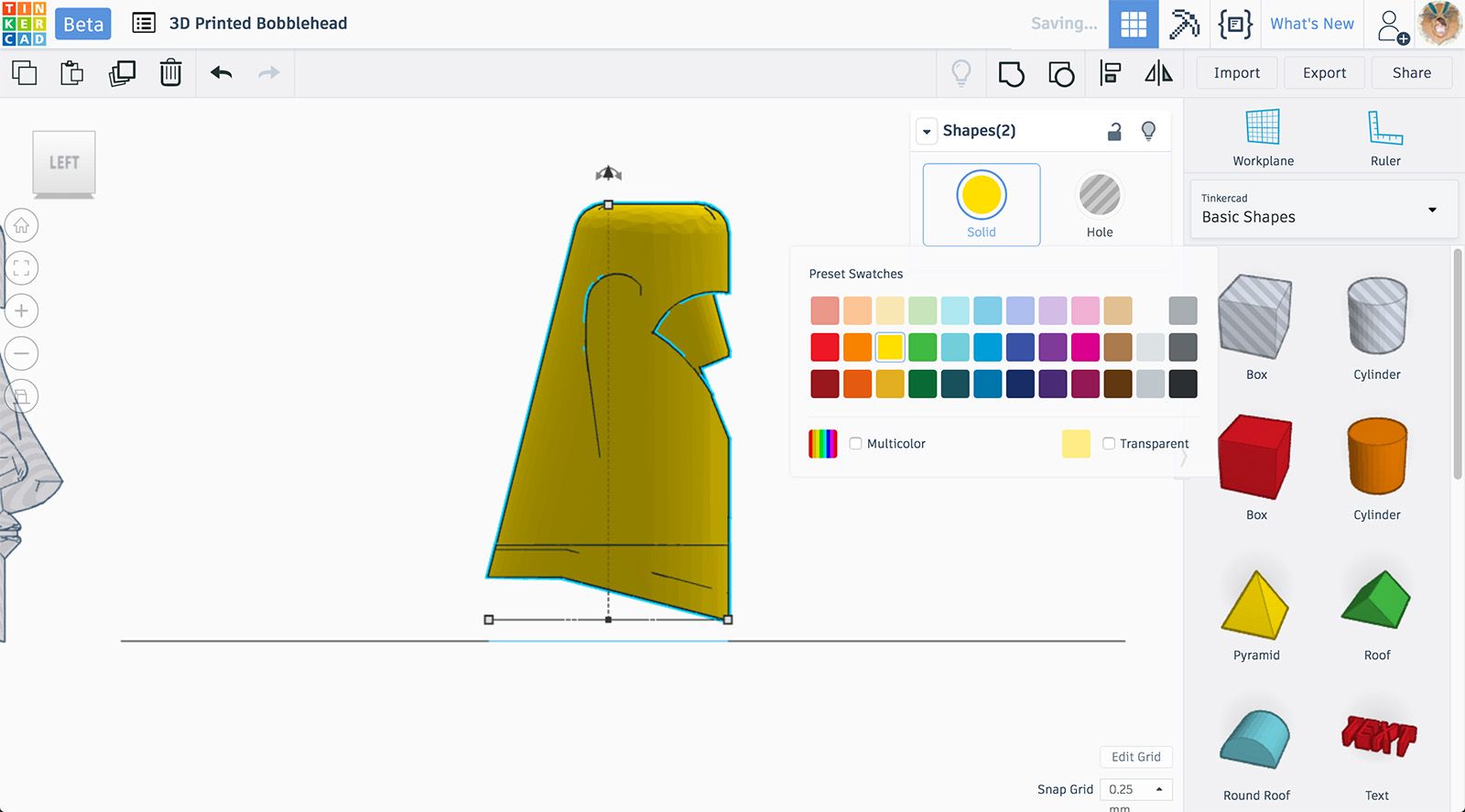Image resolution: width=1465 pixels, height=812 pixels.
Task: Click the Import button
Action: tap(1236, 73)
